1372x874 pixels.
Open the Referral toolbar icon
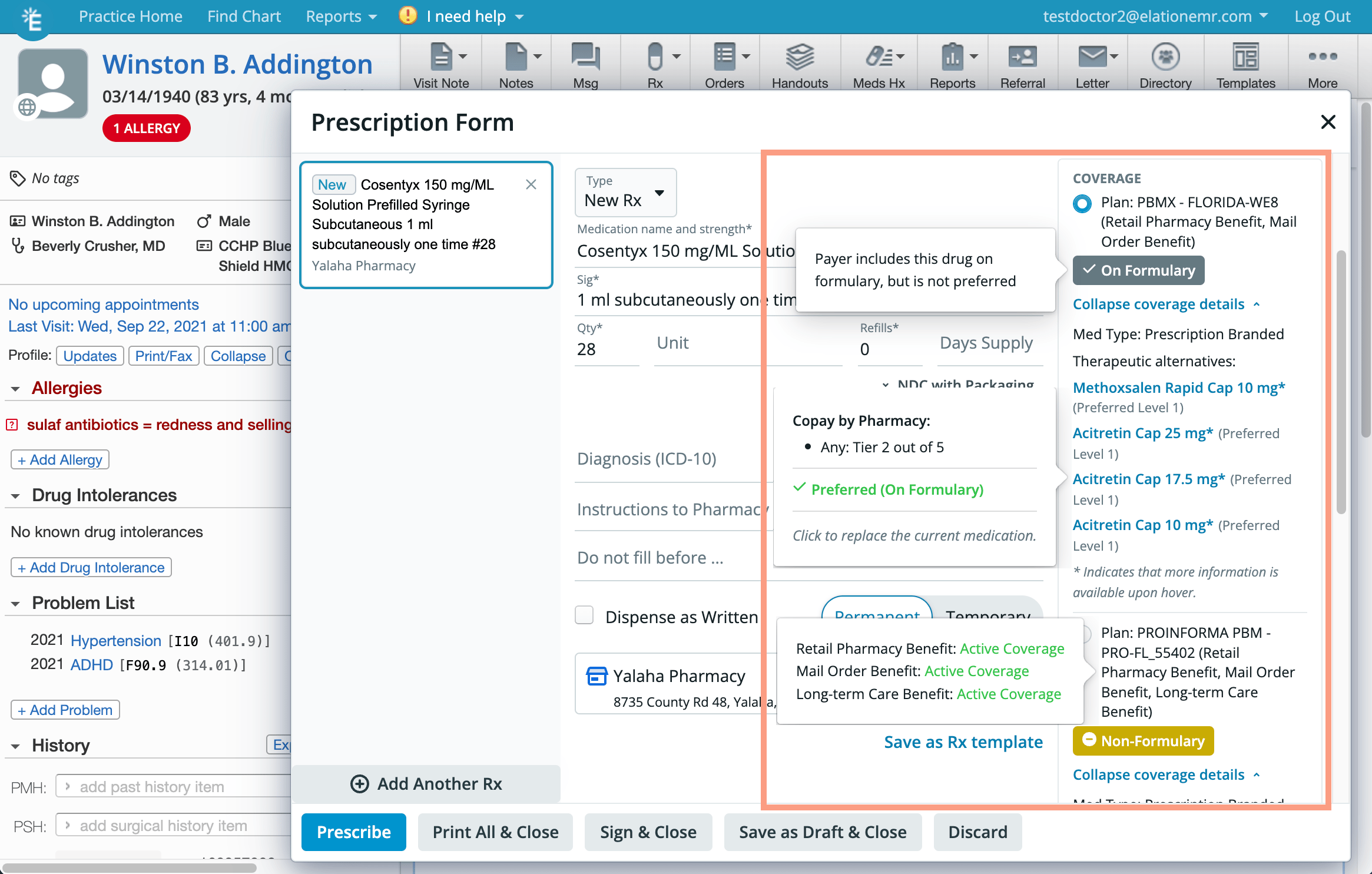pos(1022,57)
